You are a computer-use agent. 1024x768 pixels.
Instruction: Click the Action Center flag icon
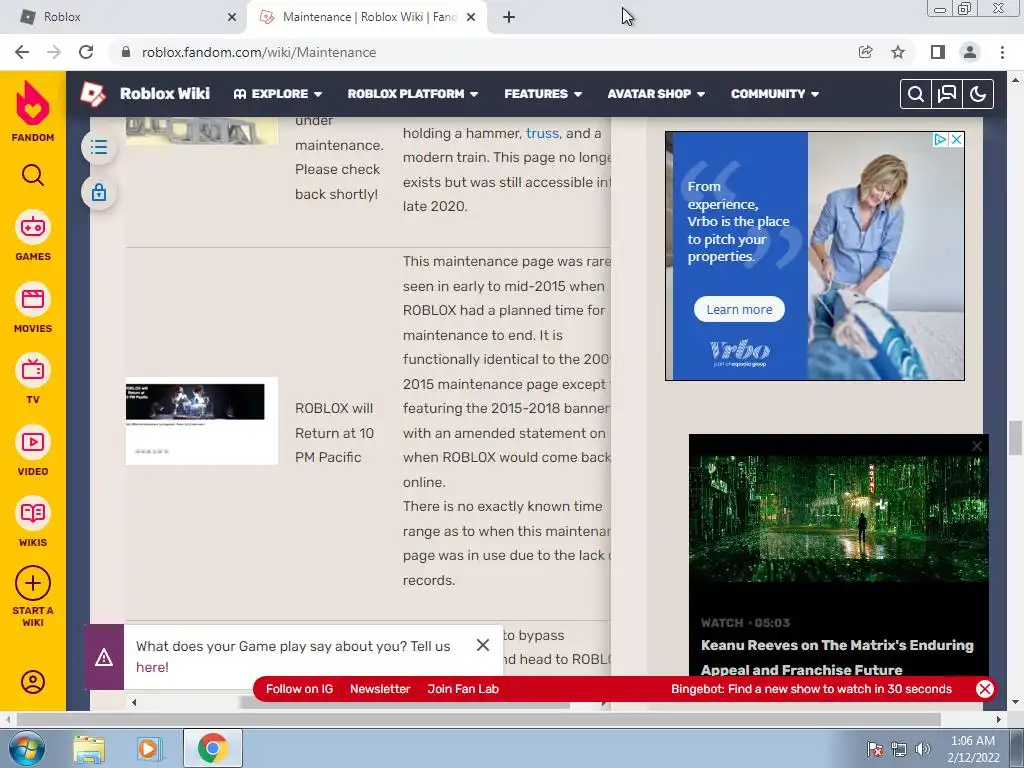coord(875,749)
